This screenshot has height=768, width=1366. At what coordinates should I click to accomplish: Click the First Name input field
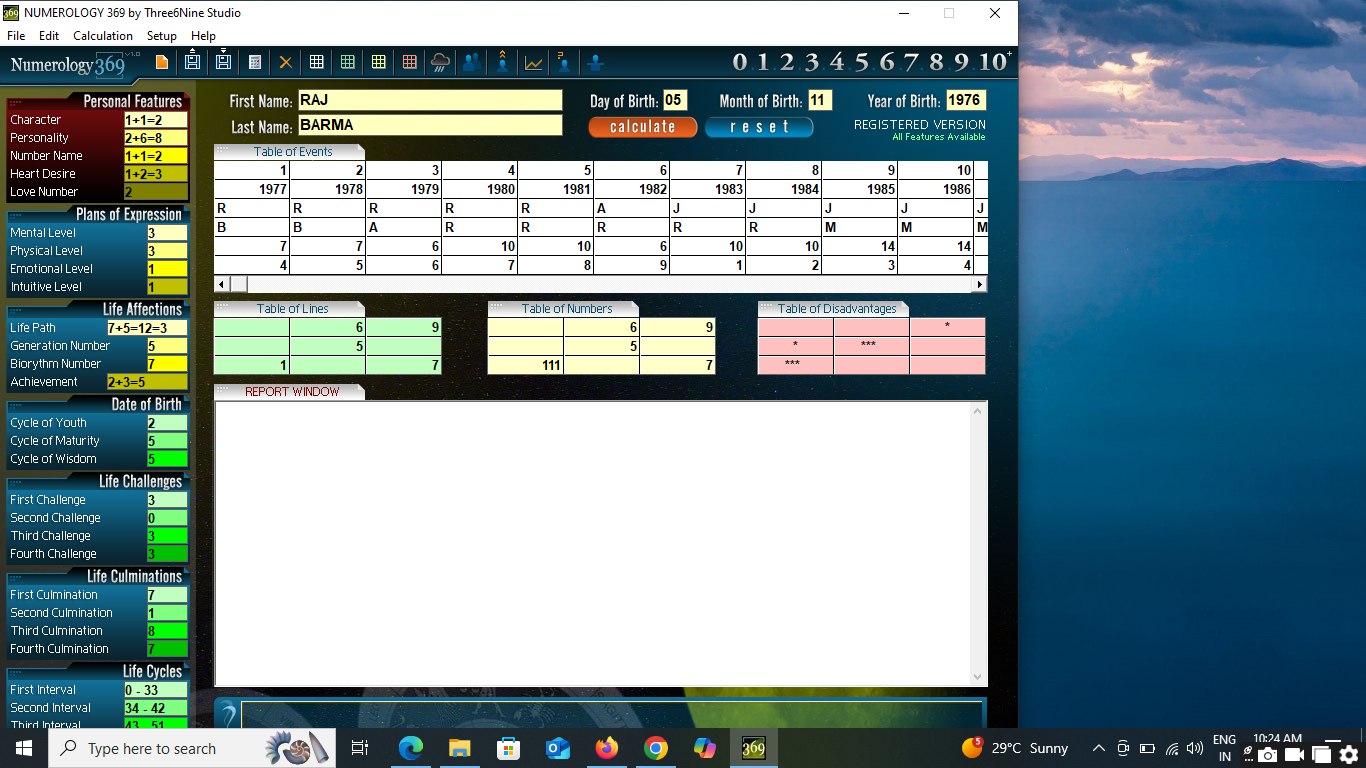coord(429,101)
